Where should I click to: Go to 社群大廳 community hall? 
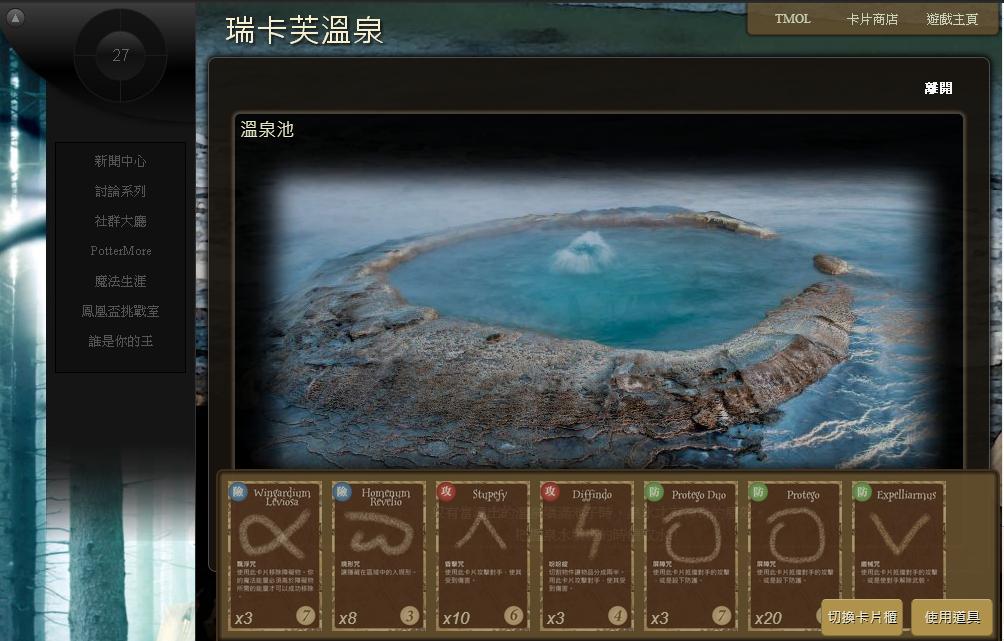pyautogui.click(x=120, y=221)
